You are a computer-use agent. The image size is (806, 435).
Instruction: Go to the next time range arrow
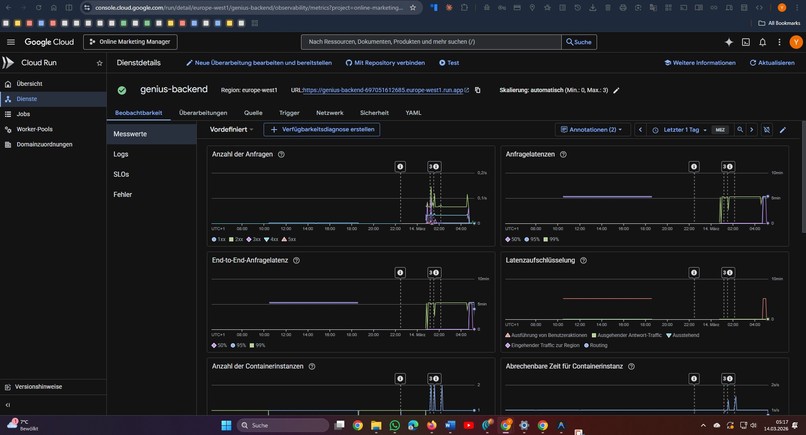point(752,130)
